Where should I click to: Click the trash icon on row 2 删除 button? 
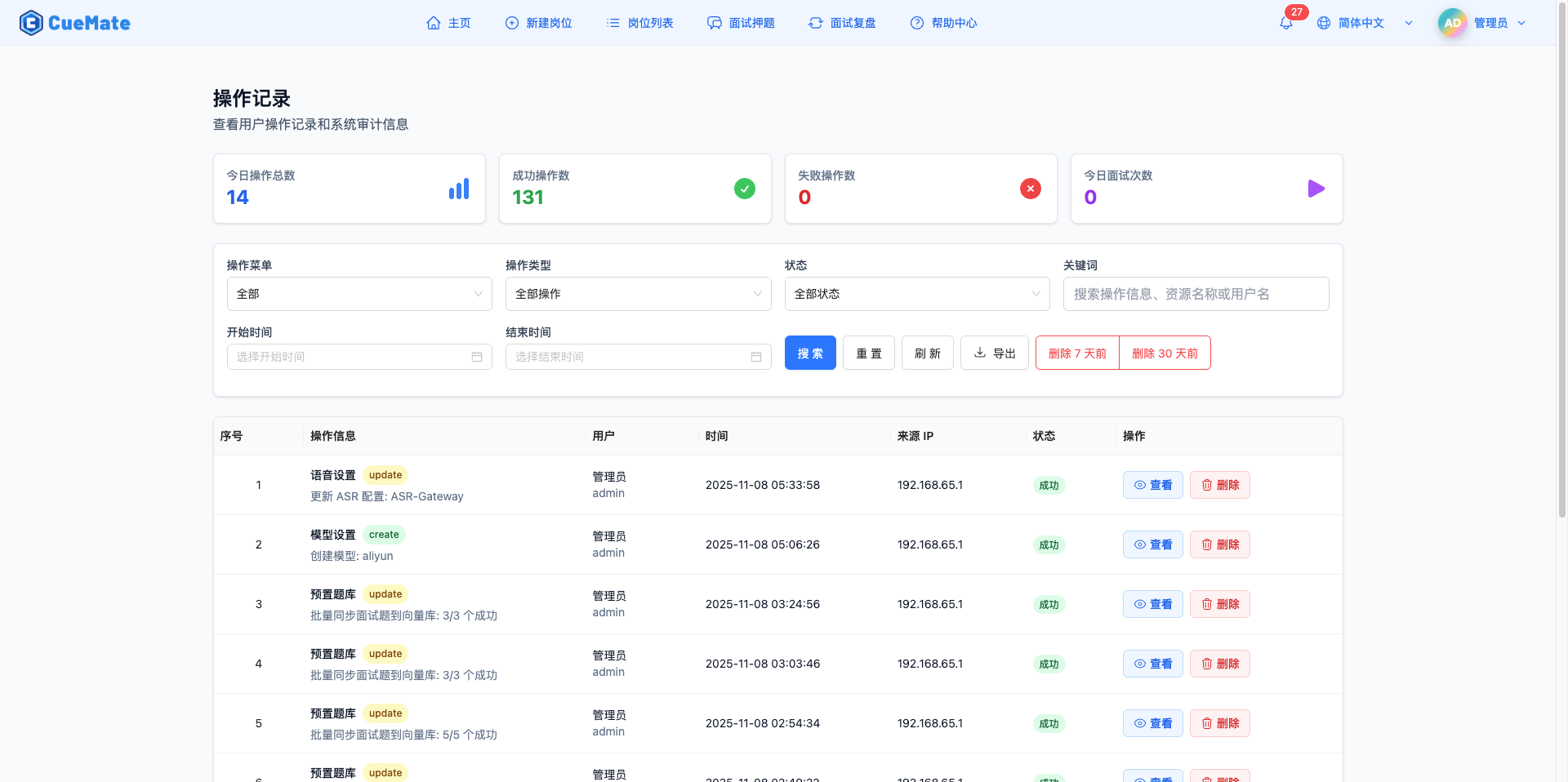point(1208,544)
